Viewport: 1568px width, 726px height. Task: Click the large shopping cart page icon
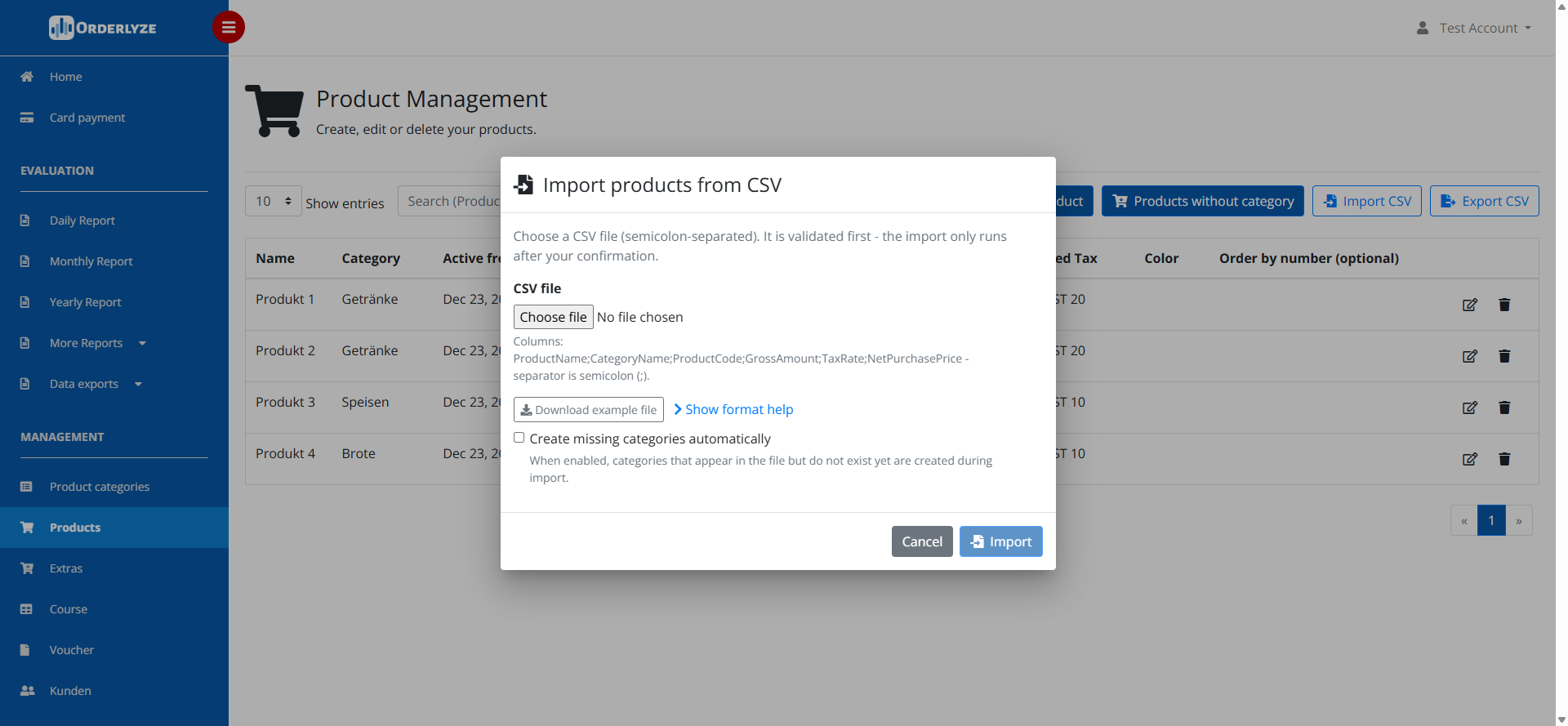[x=274, y=111]
